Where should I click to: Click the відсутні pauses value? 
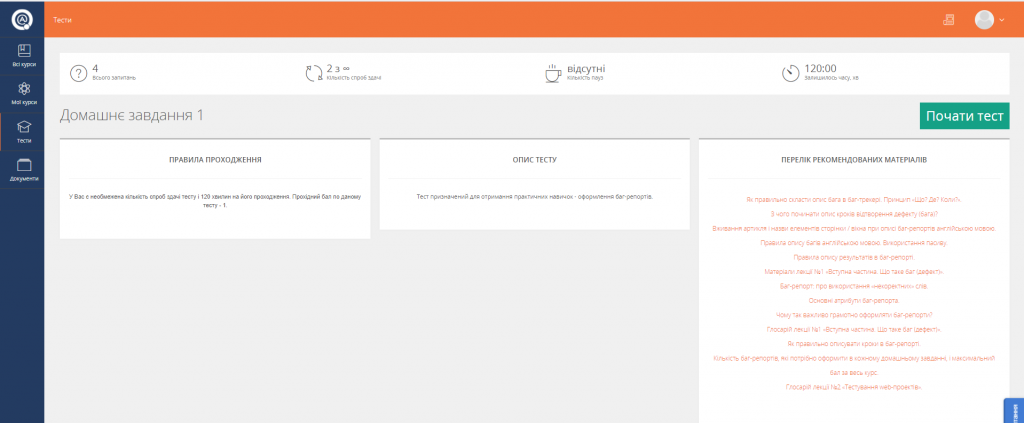586,68
